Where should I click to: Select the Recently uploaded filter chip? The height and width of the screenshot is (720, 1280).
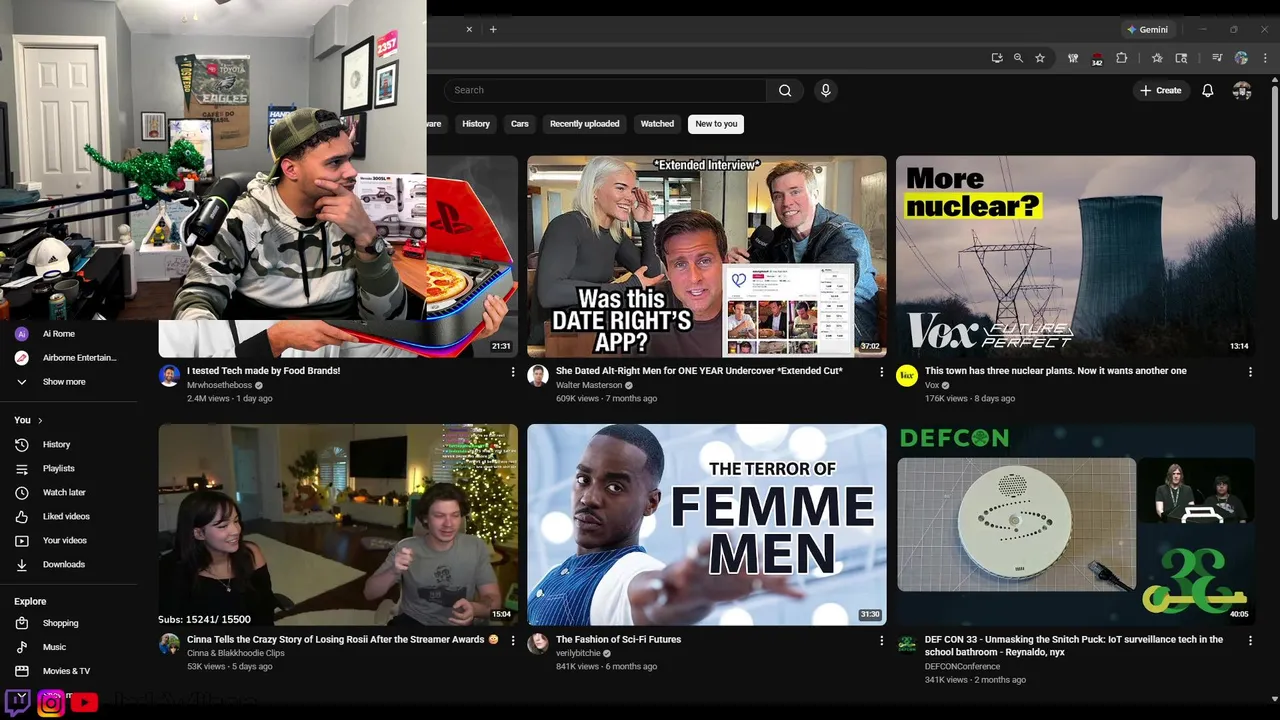(585, 124)
